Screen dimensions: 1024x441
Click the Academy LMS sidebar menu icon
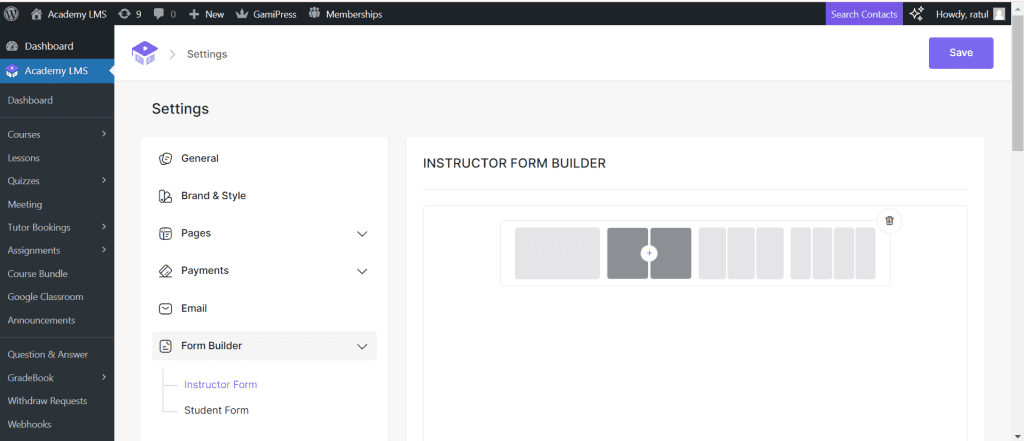12,71
